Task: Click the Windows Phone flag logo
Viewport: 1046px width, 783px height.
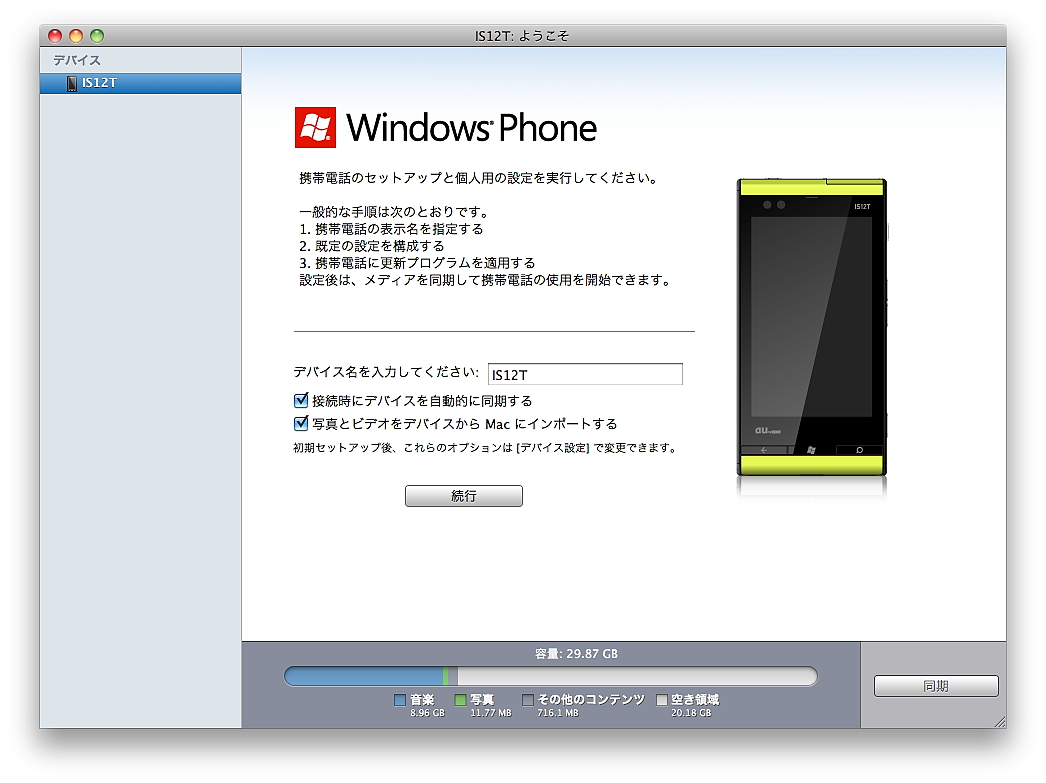Action: tap(314, 127)
